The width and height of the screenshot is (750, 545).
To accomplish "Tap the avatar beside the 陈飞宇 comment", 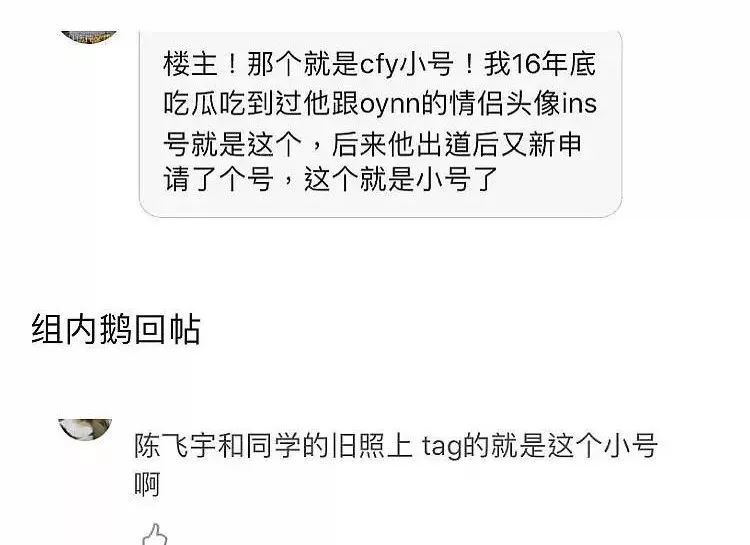I will point(85,429).
